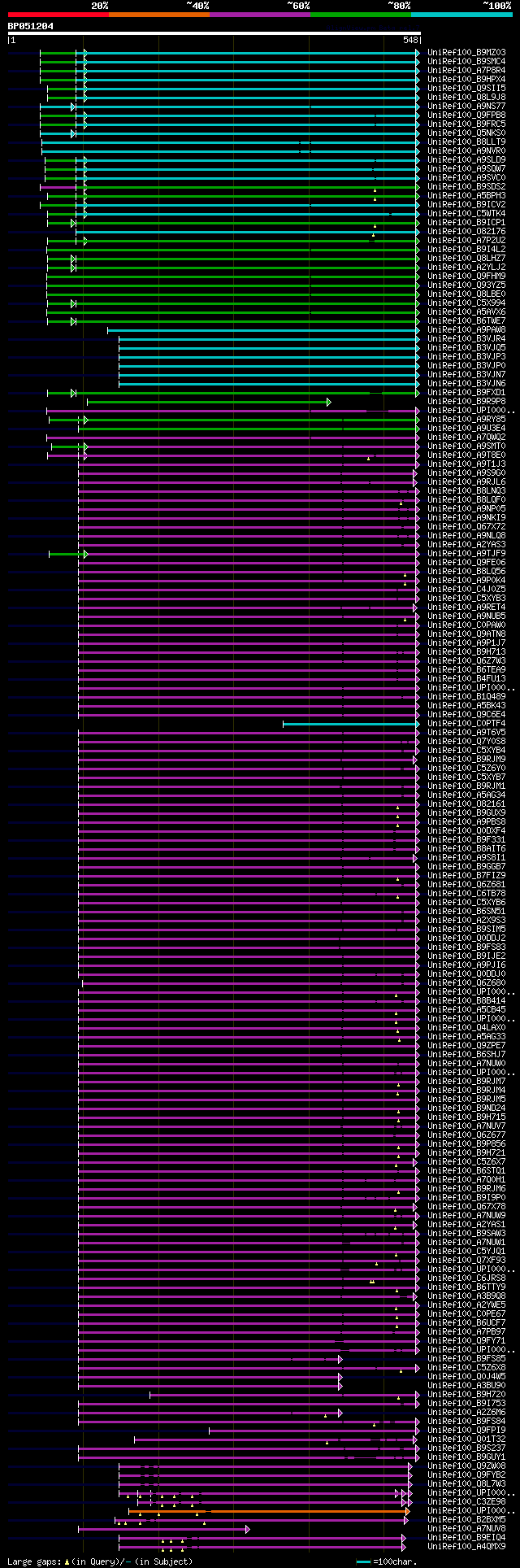Select hit label UniRef100_A7QWQ2
This screenshot has height=1568, width=520.
click(466, 437)
